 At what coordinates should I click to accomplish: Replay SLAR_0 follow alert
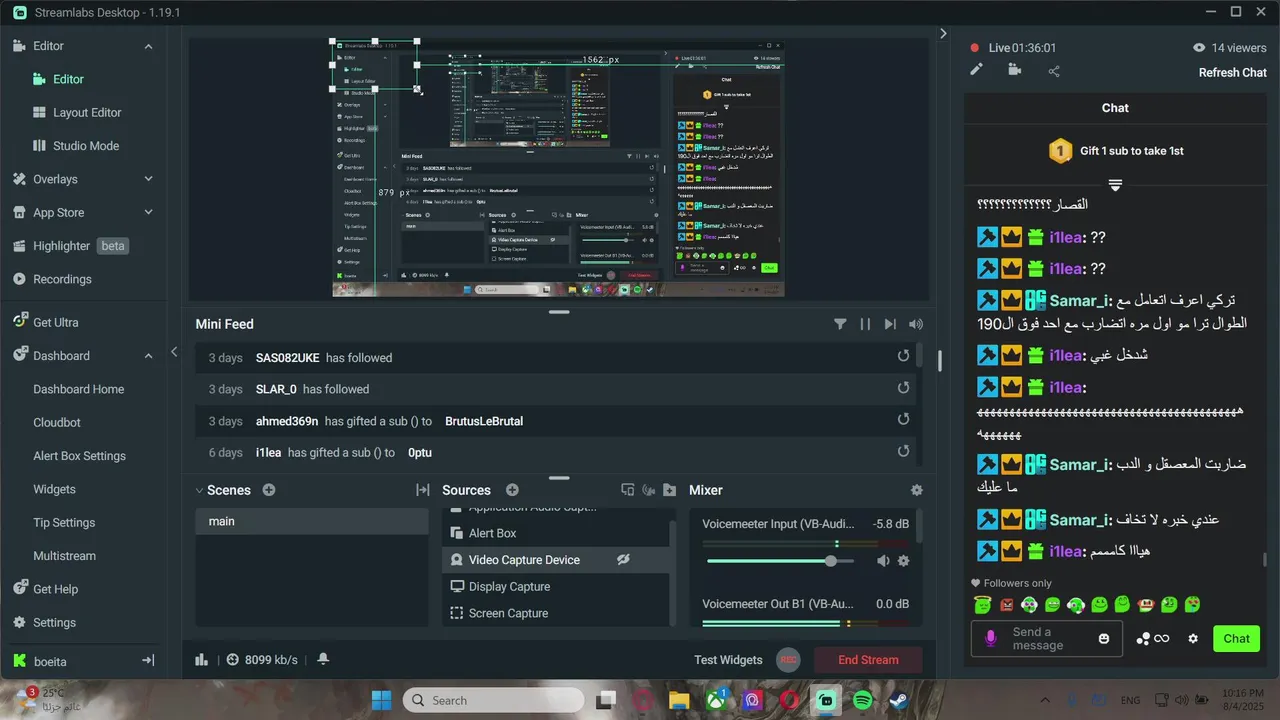pos(903,389)
